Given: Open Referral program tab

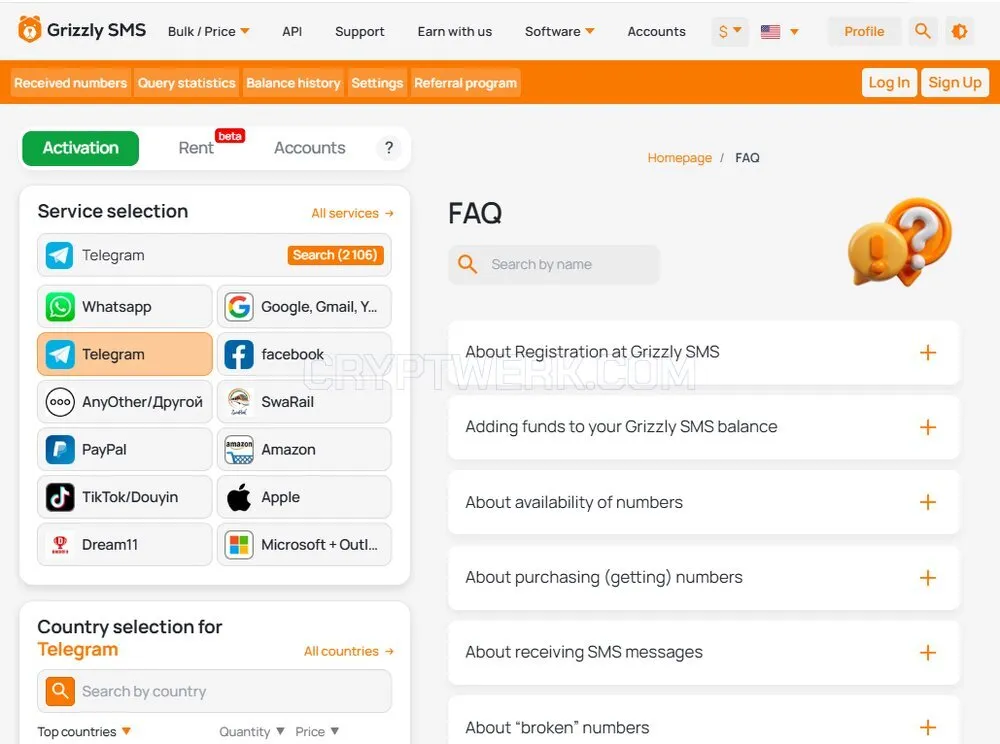Looking at the screenshot, I should coord(466,83).
